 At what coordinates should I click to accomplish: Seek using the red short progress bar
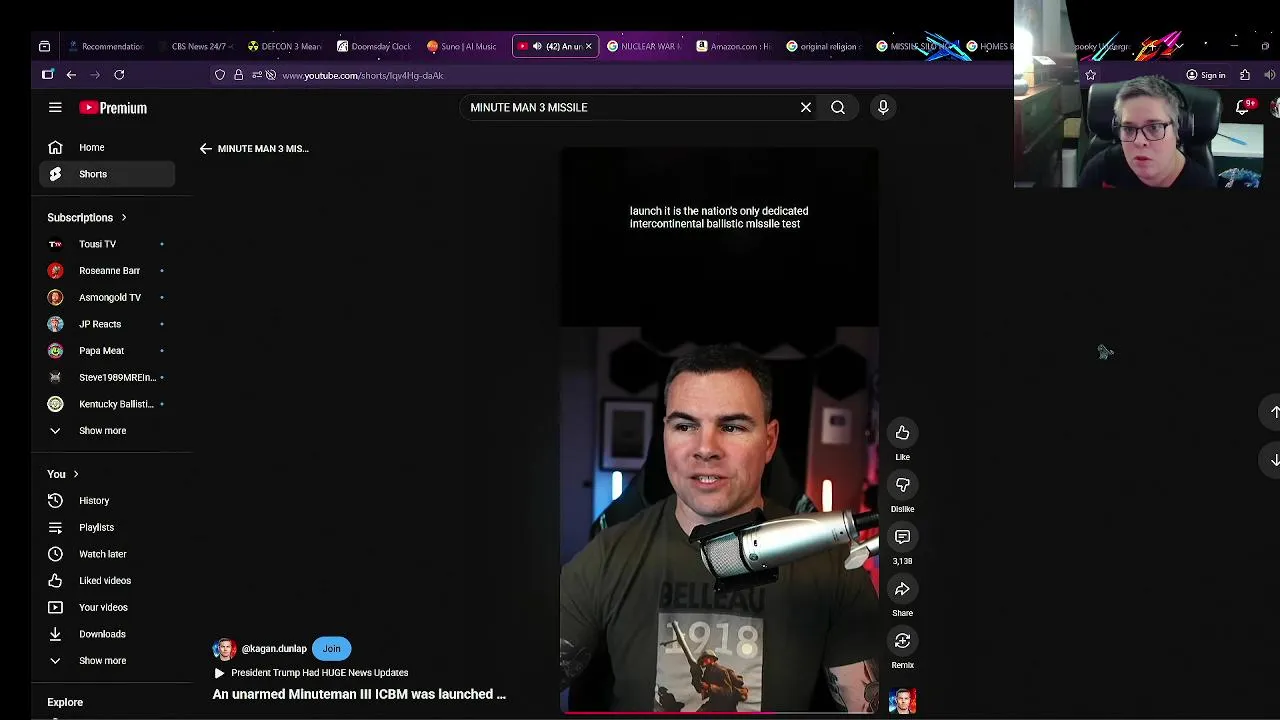click(x=719, y=712)
